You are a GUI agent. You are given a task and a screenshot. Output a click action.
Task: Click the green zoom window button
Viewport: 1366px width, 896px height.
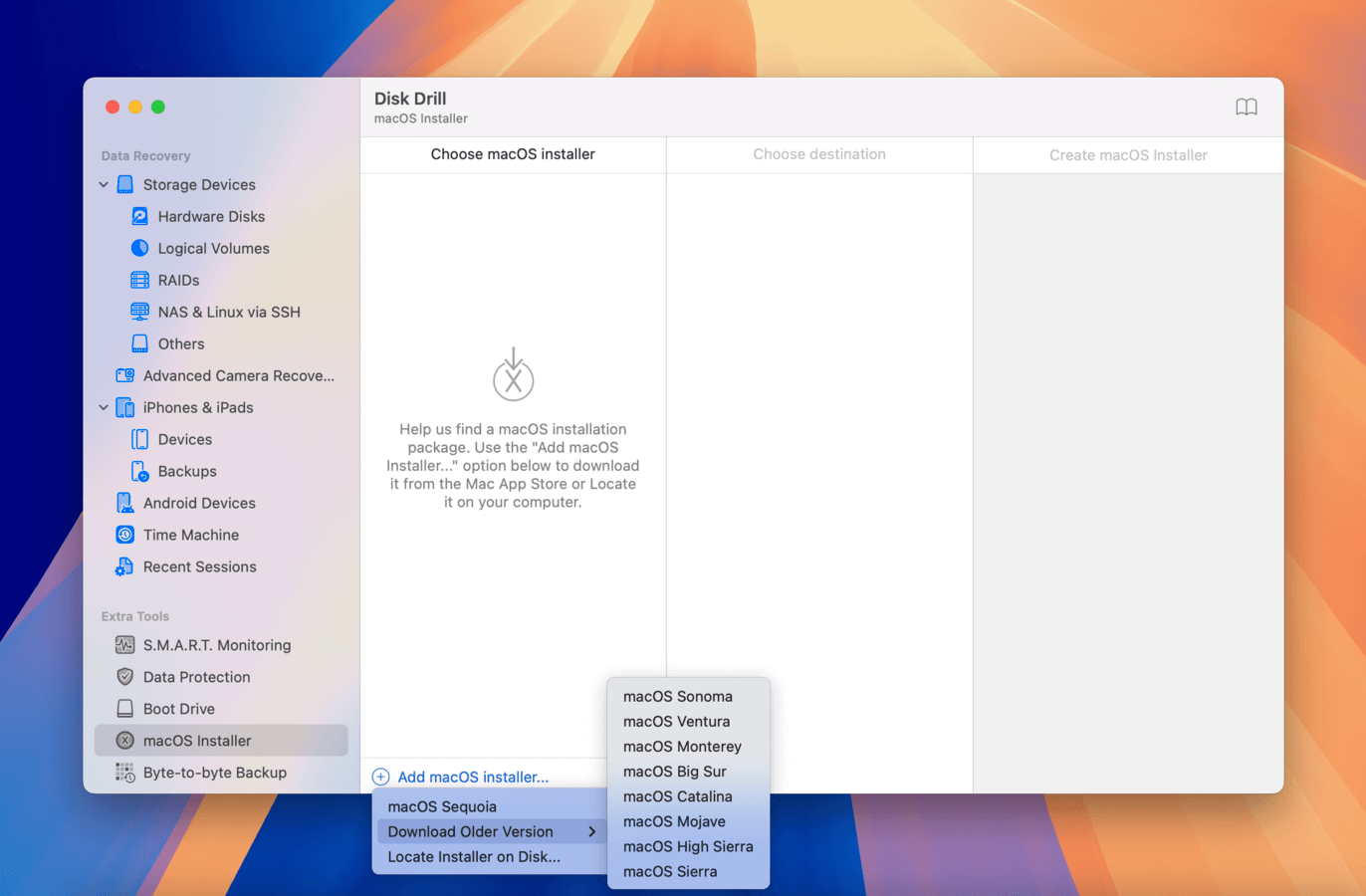(158, 107)
